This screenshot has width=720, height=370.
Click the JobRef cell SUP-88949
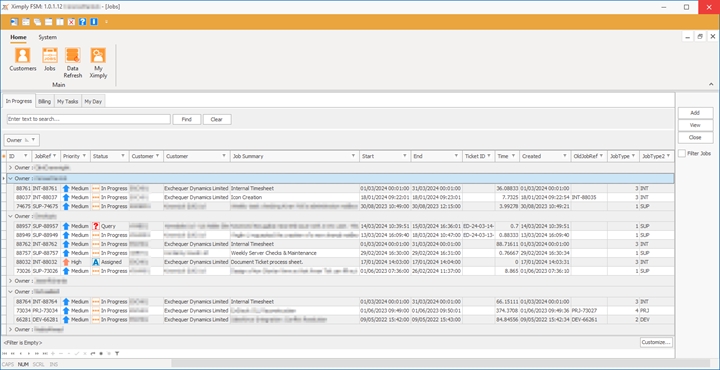[x=45, y=235]
